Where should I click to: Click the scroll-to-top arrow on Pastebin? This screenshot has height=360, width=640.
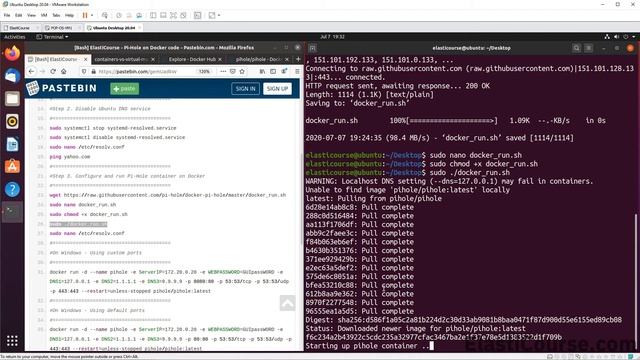point(287,303)
